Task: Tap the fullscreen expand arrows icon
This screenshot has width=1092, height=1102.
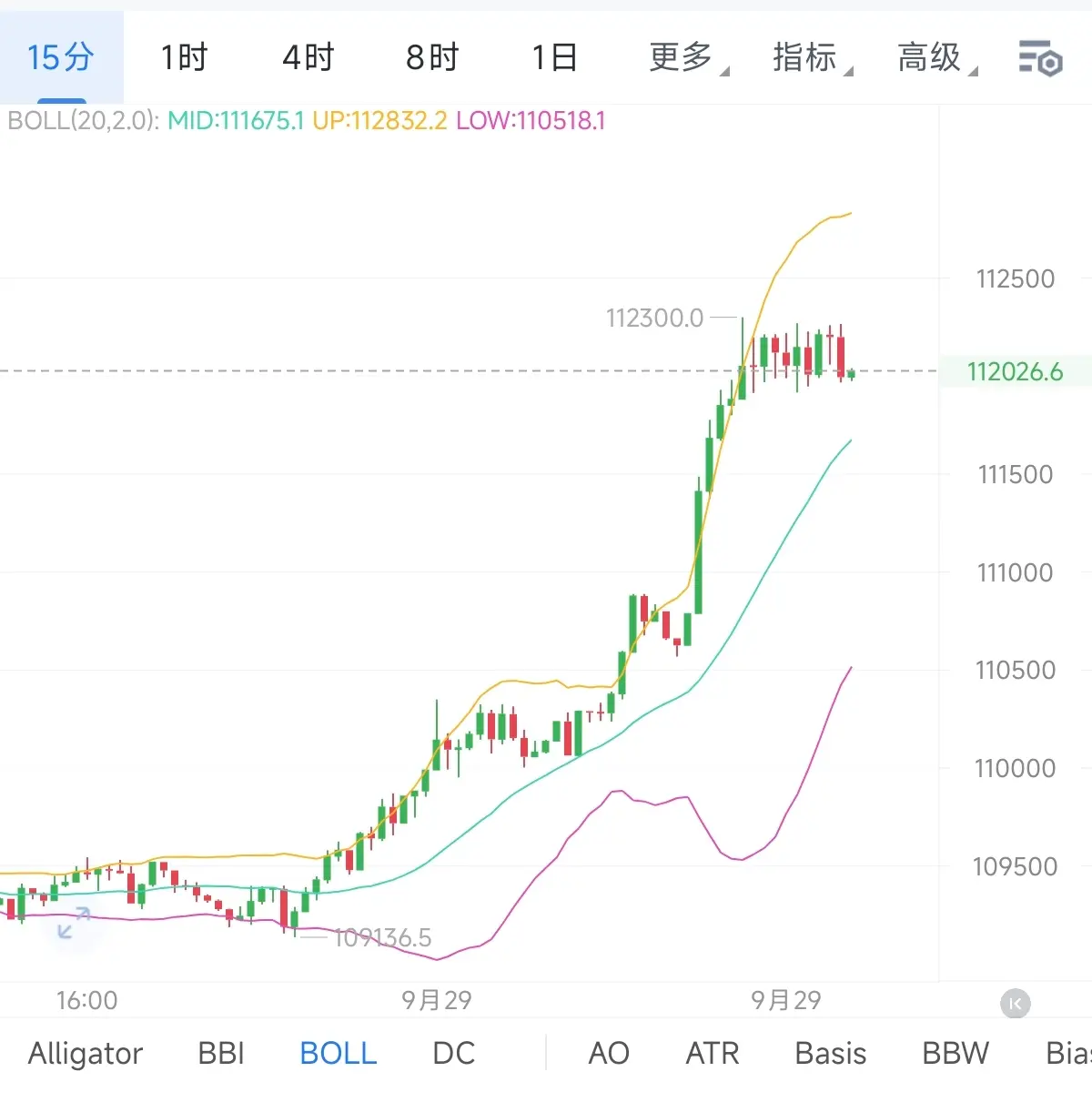Action: (x=74, y=922)
